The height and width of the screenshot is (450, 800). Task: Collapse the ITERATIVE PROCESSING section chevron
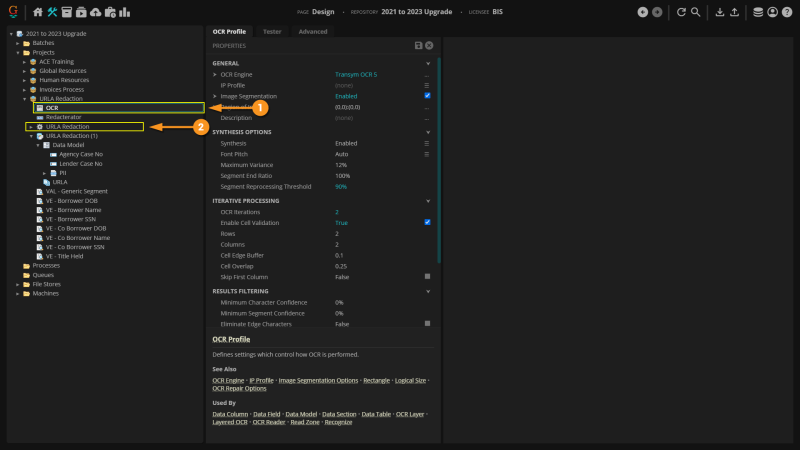(428, 201)
